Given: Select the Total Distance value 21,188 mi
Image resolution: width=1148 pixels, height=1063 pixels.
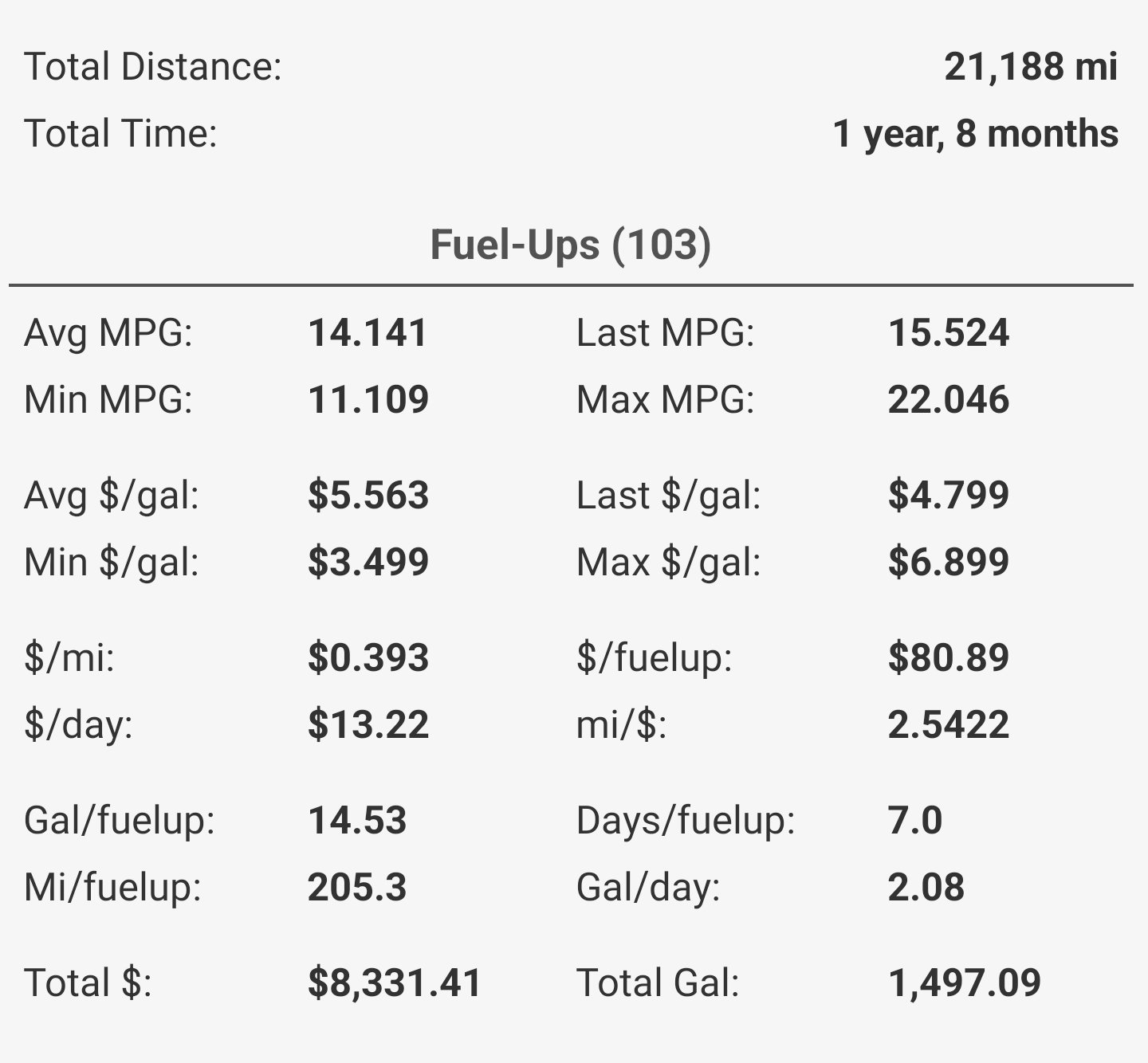Looking at the screenshot, I should [x=1031, y=66].
